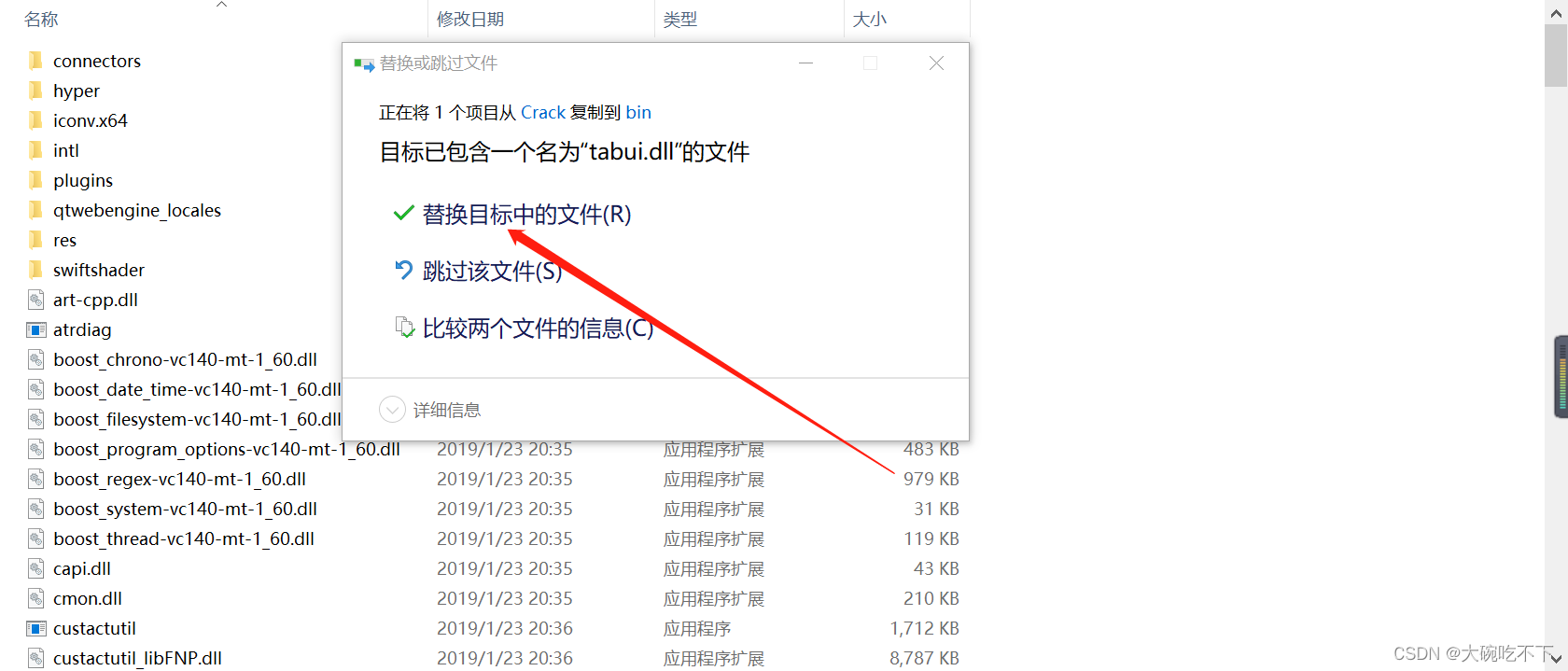Select the art-cpp.dll file name
Image resolution: width=1568 pixels, height=671 pixels.
95,300
